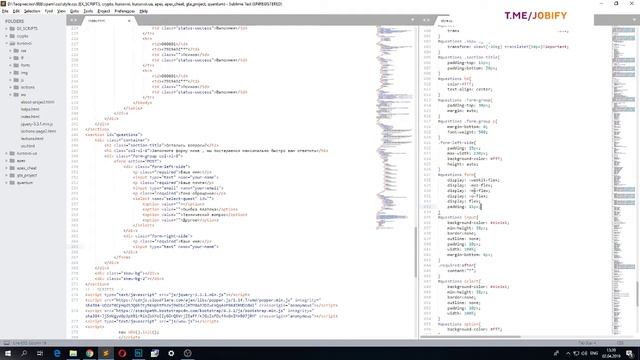
Task: Open actions-page2.html in the sidebar
Action: pos(38,131)
